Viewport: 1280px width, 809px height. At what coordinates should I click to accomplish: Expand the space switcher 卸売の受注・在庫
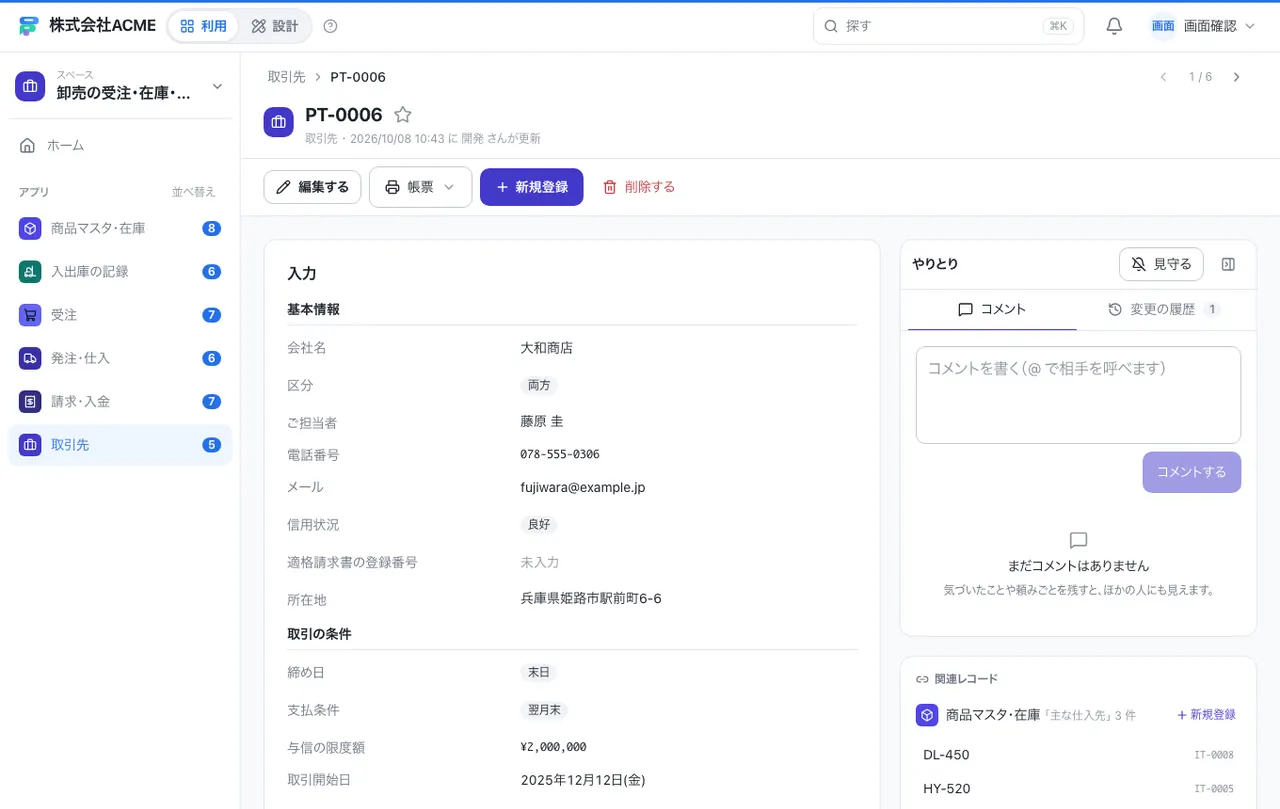(120, 87)
